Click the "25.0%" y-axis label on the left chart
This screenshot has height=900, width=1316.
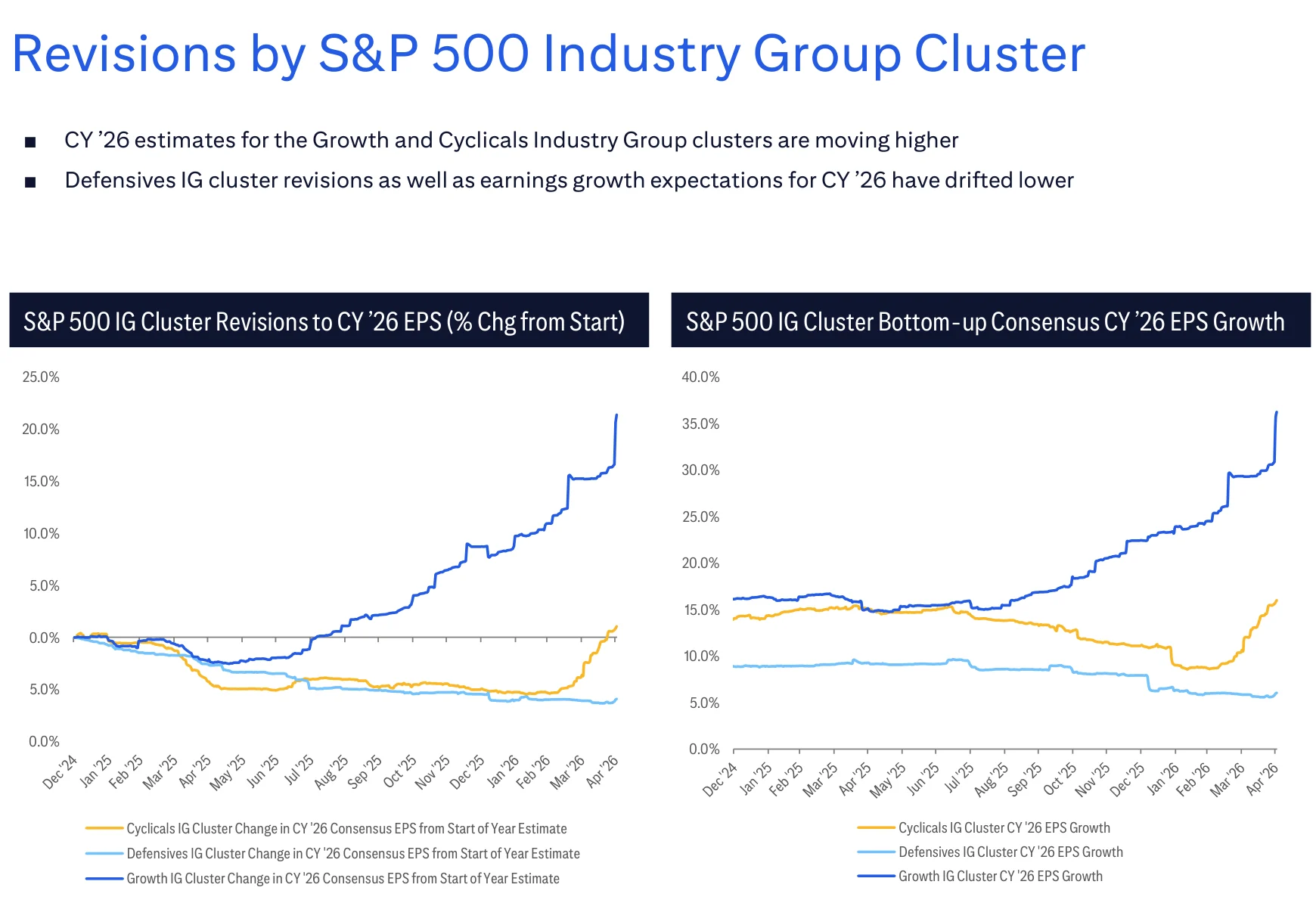[x=41, y=377]
